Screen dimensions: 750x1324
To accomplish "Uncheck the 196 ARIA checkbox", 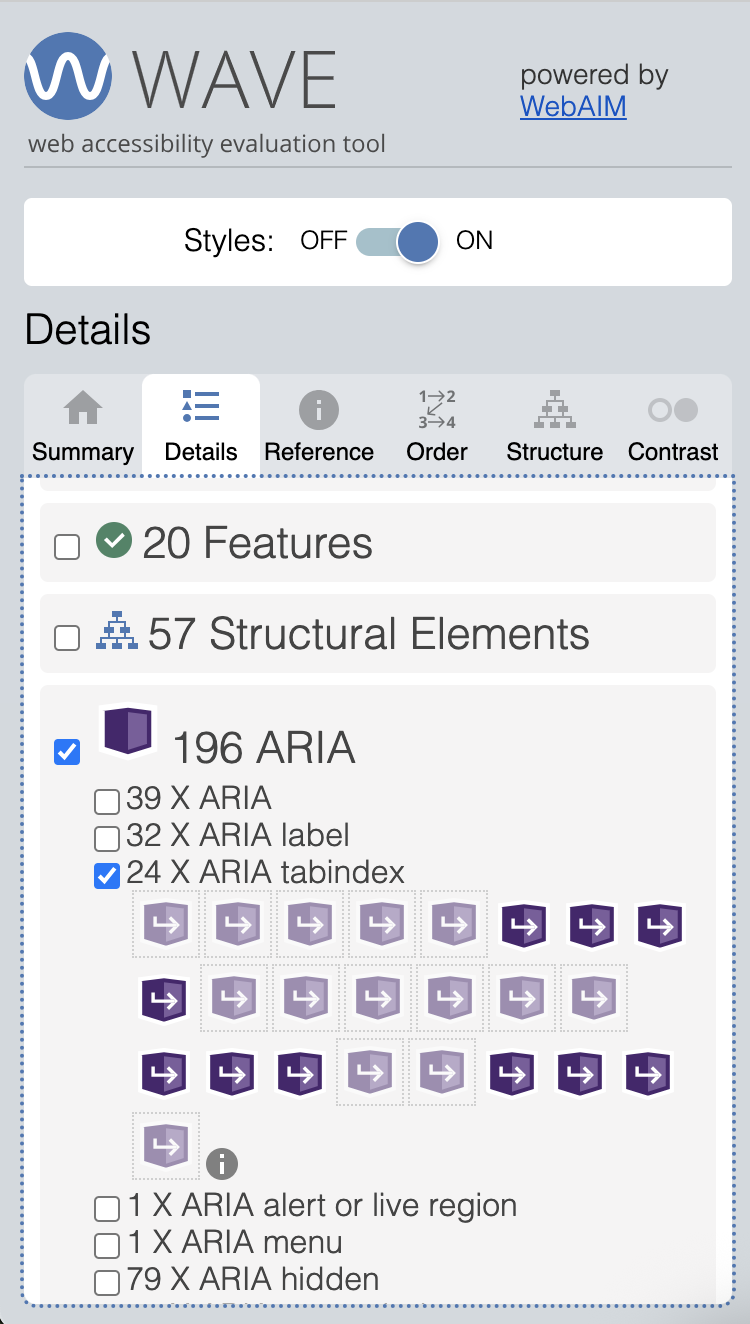I will (67, 752).
